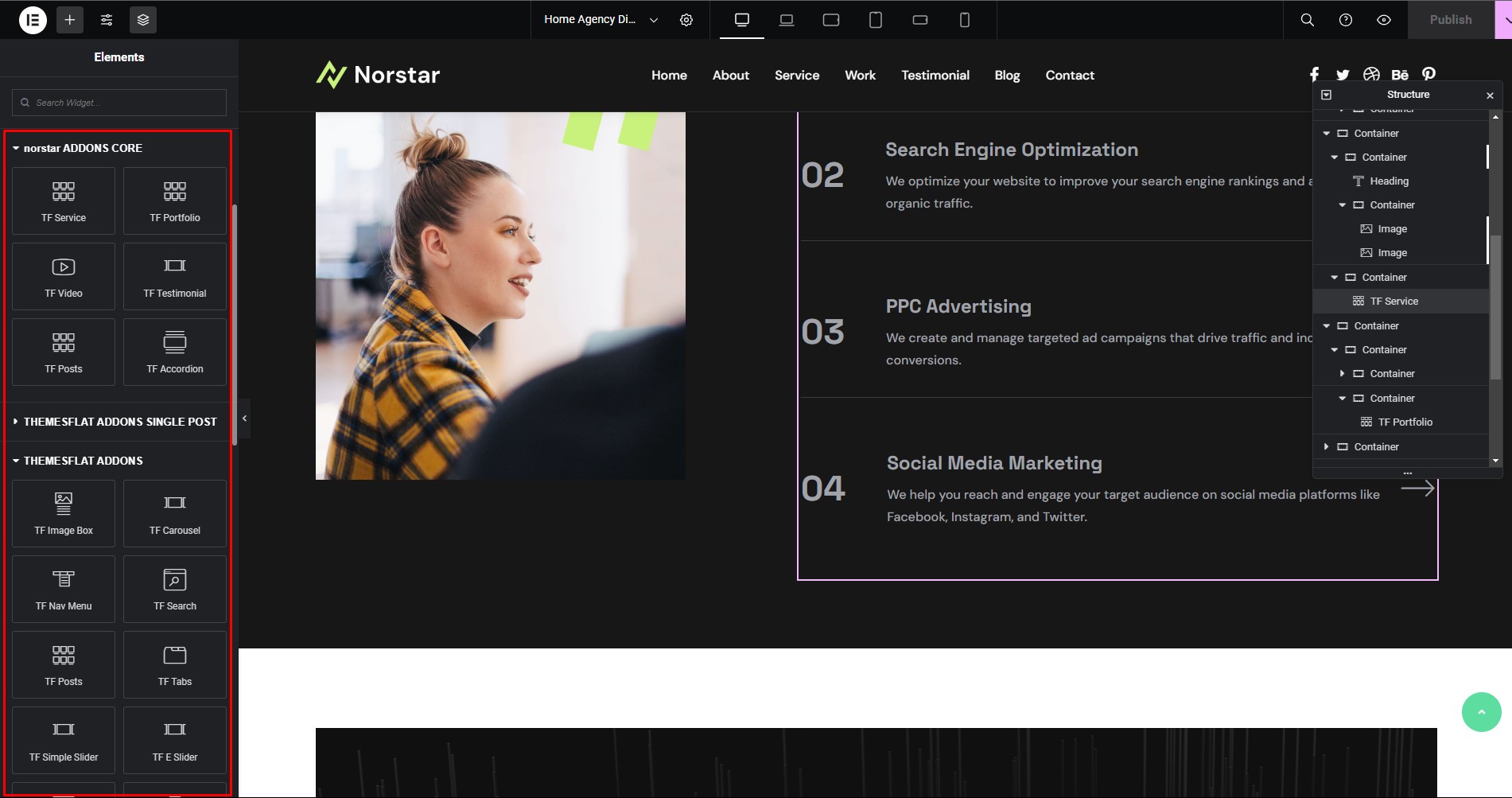Screen dimensions: 1512x798
Task: Toggle expand-all icon in Structure header
Action: coord(1326,95)
